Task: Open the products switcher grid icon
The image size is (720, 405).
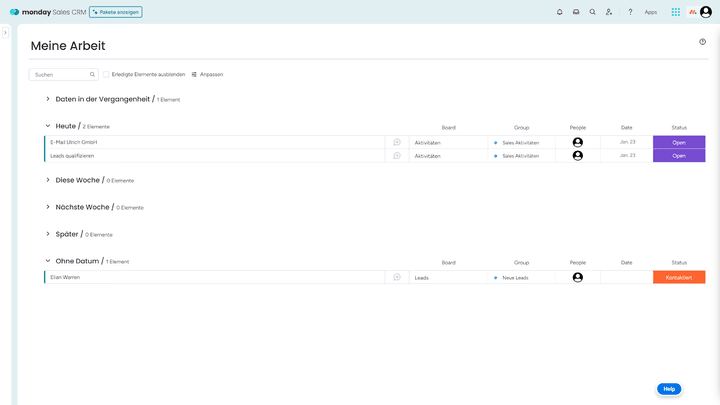Action: [x=676, y=12]
